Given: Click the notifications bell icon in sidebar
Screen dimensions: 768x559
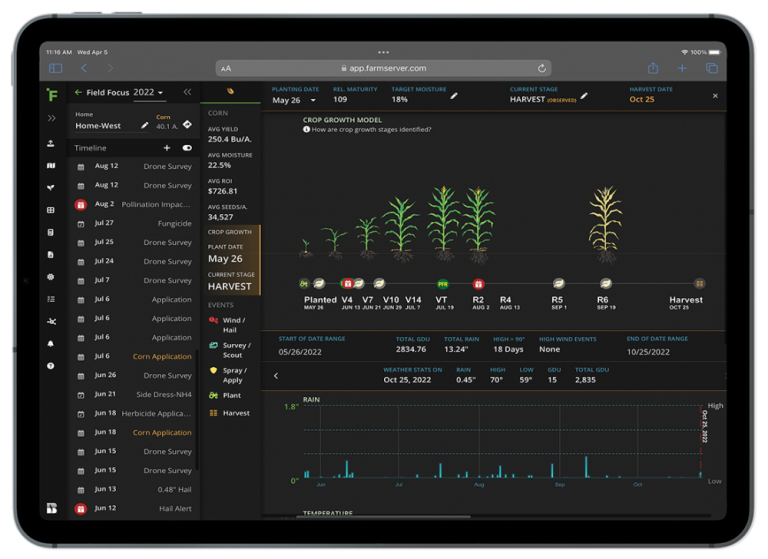Looking at the screenshot, I should tap(51, 344).
